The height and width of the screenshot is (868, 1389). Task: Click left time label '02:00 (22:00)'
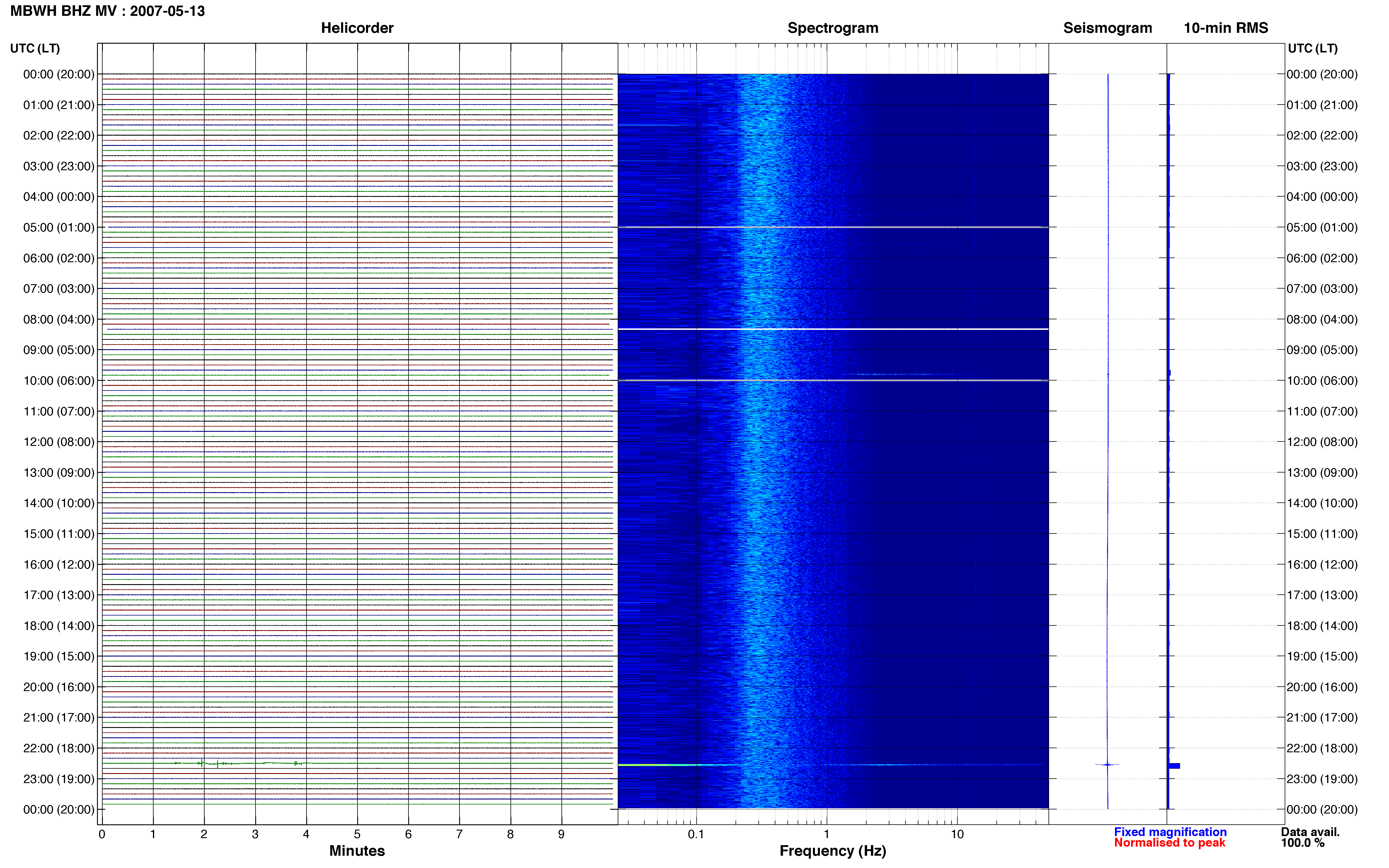point(59,135)
